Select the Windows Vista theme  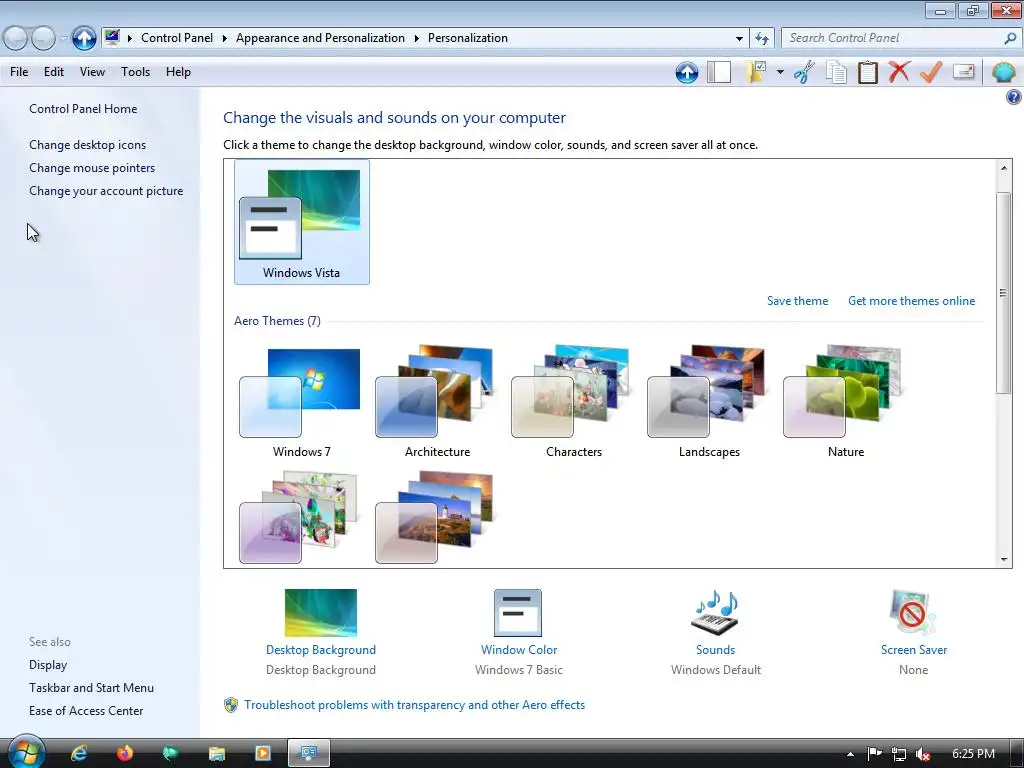point(302,223)
